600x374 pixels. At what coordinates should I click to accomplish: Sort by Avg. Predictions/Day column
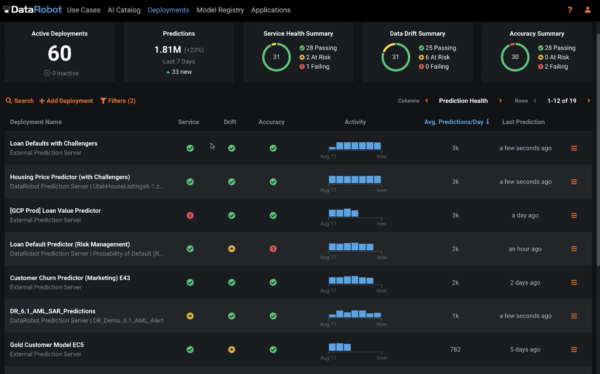coord(457,122)
